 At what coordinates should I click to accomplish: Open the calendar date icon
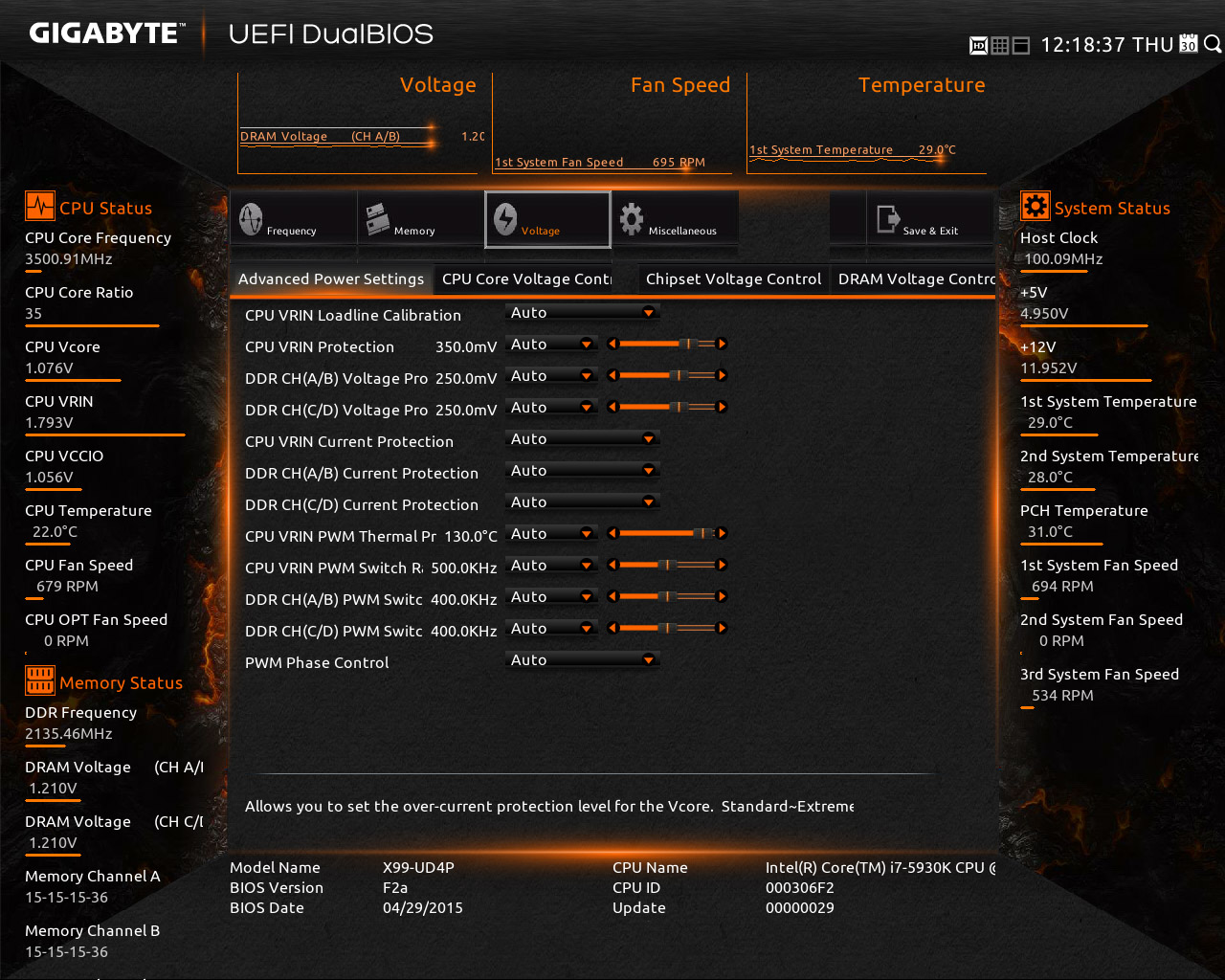1189,44
